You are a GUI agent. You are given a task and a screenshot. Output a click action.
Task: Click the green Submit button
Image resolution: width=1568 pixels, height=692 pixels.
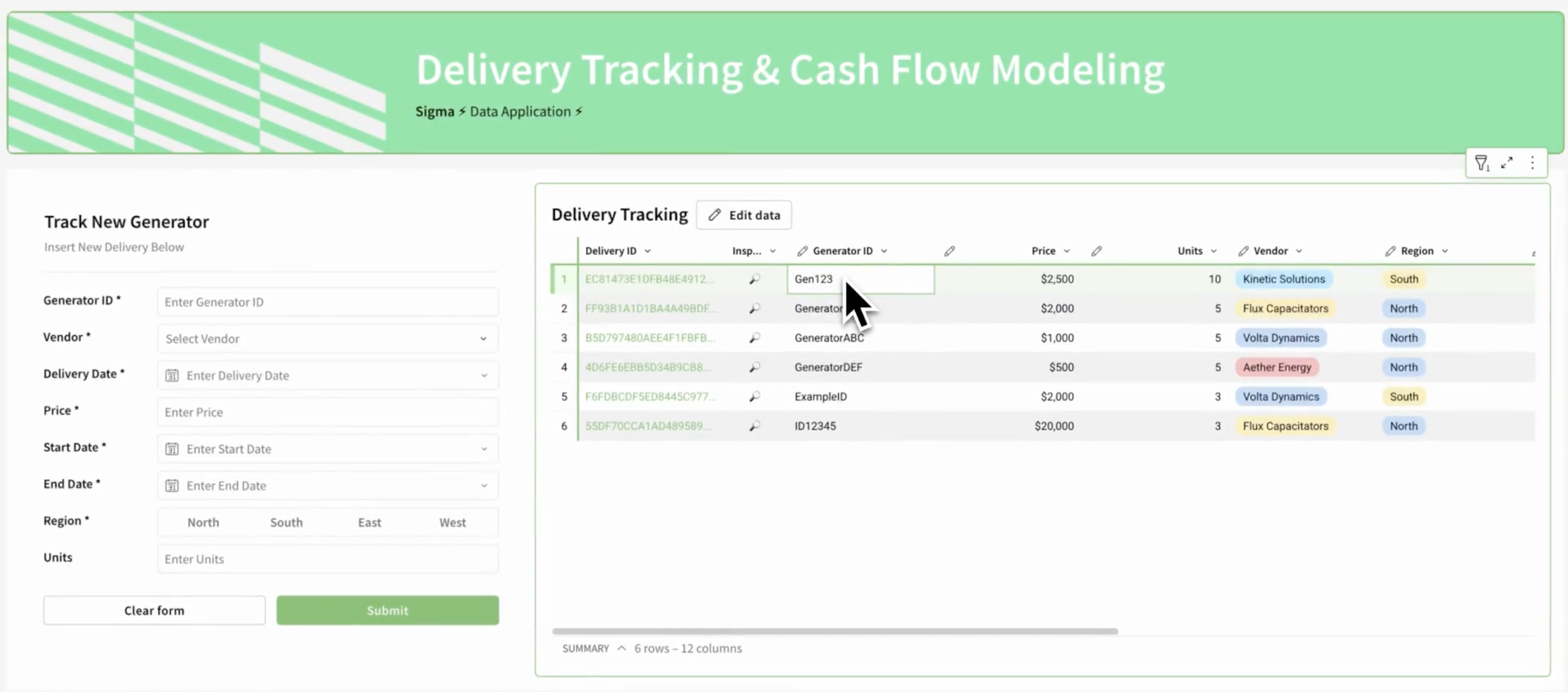387,611
